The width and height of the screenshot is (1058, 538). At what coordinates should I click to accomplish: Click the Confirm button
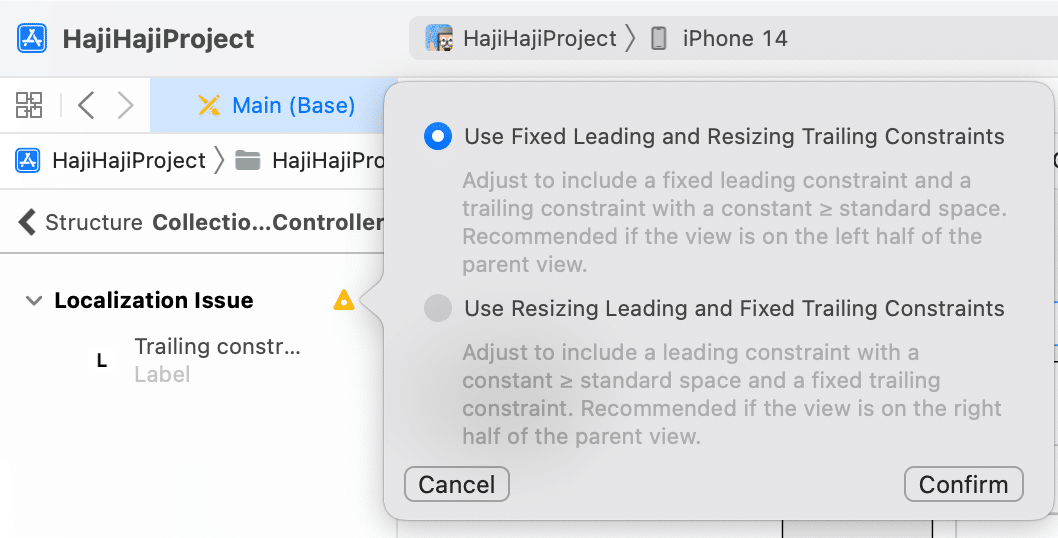click(x=964, y=485)
